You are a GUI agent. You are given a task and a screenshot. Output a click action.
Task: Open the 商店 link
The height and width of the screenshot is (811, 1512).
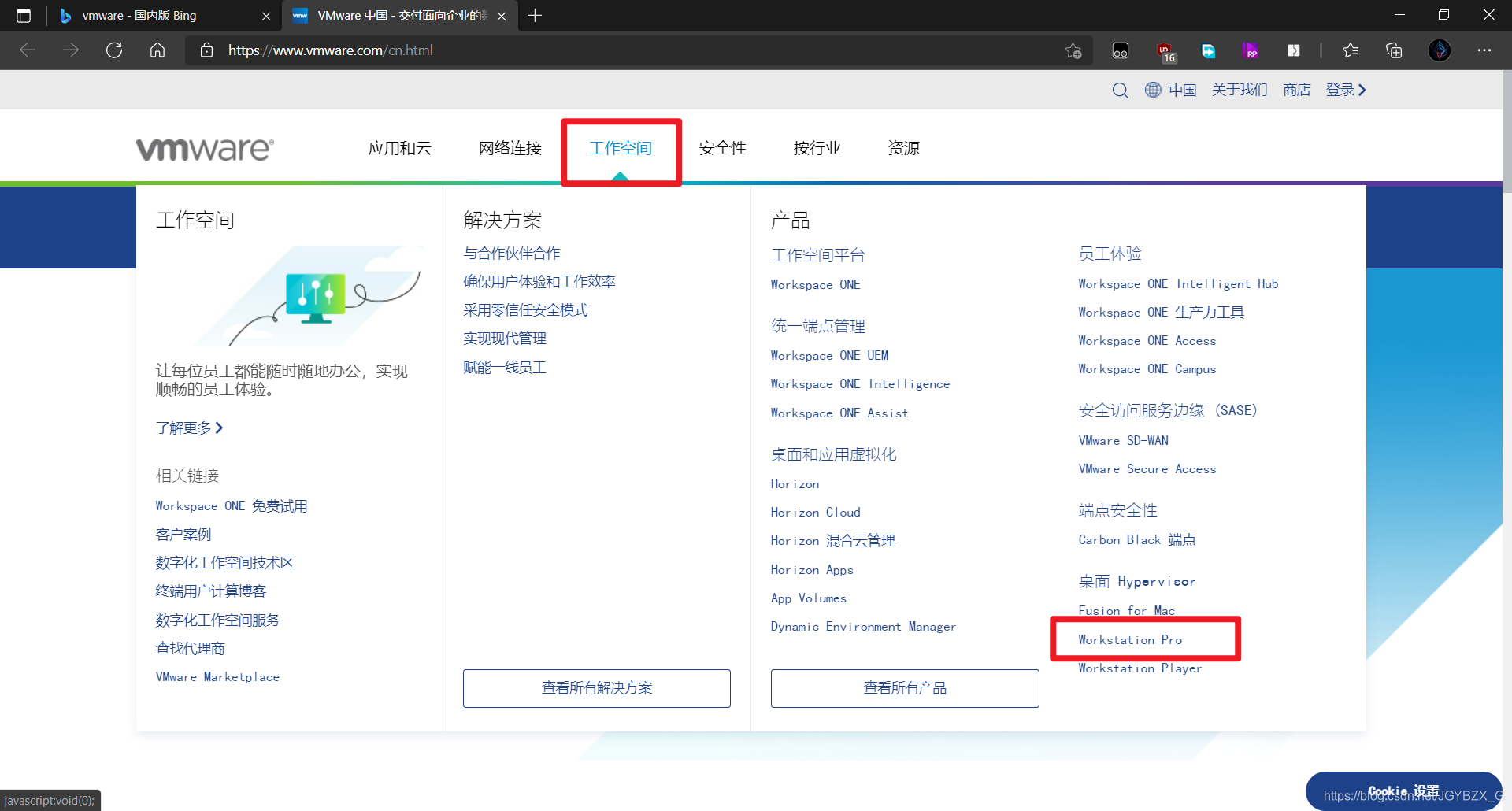1297,90
